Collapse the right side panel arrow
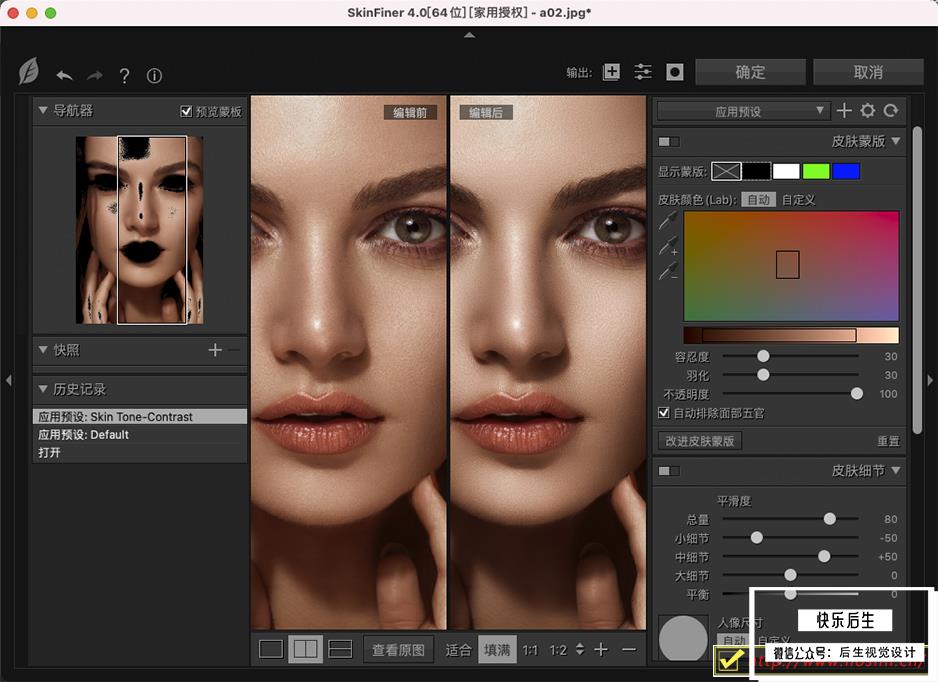This screenshot has height=682, width=938. [930, 380]
